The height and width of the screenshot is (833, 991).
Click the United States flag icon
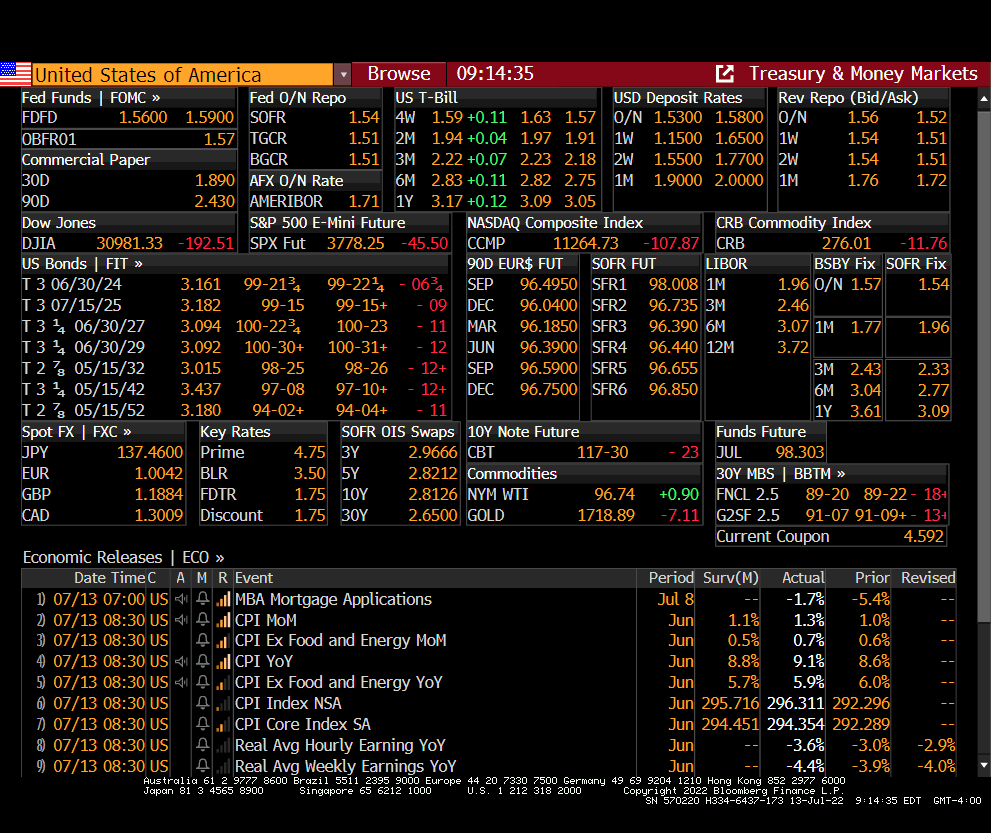(x=16, y=74)
